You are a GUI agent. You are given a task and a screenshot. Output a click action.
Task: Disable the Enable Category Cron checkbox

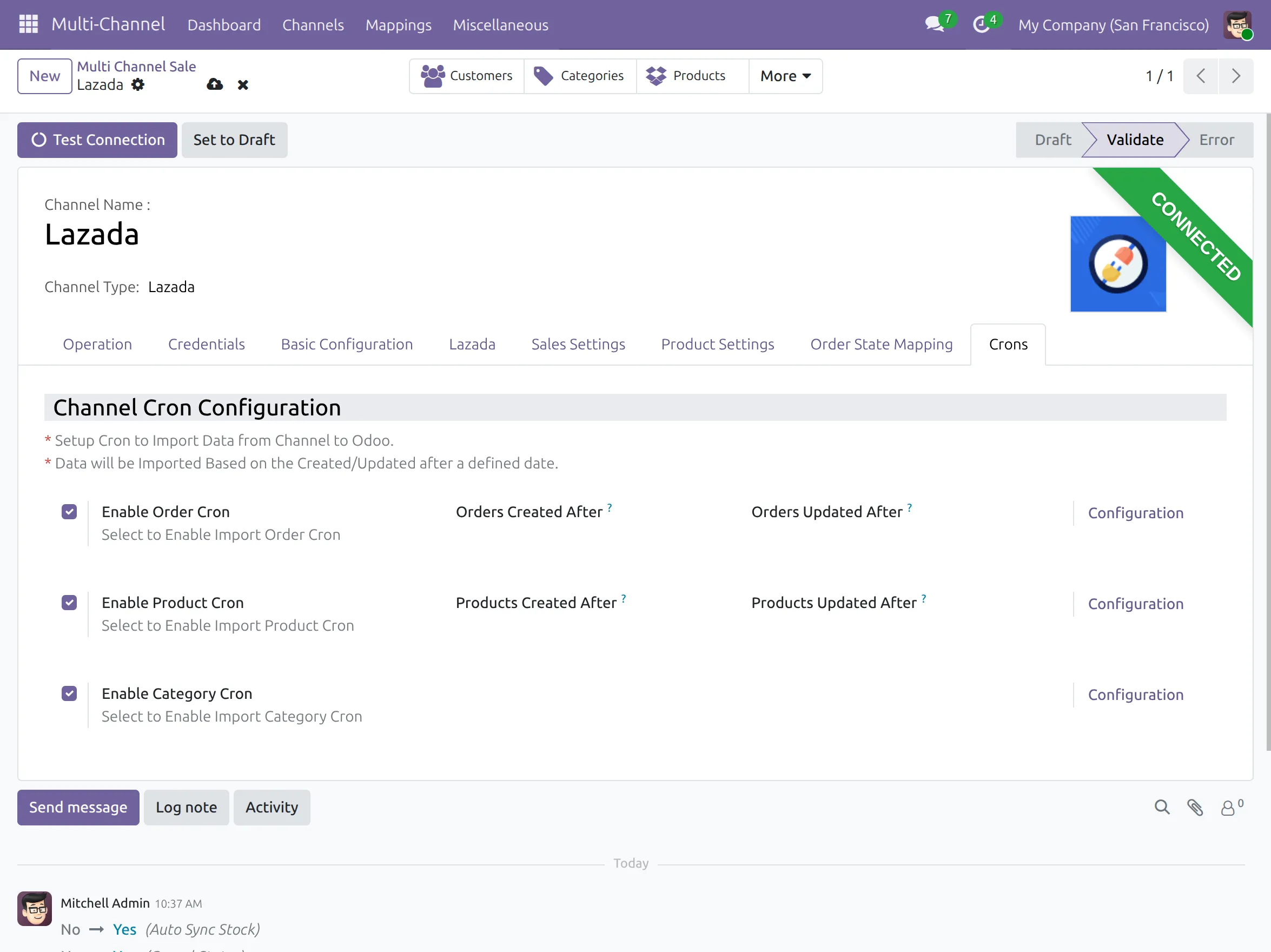click(x=70, y=693)
